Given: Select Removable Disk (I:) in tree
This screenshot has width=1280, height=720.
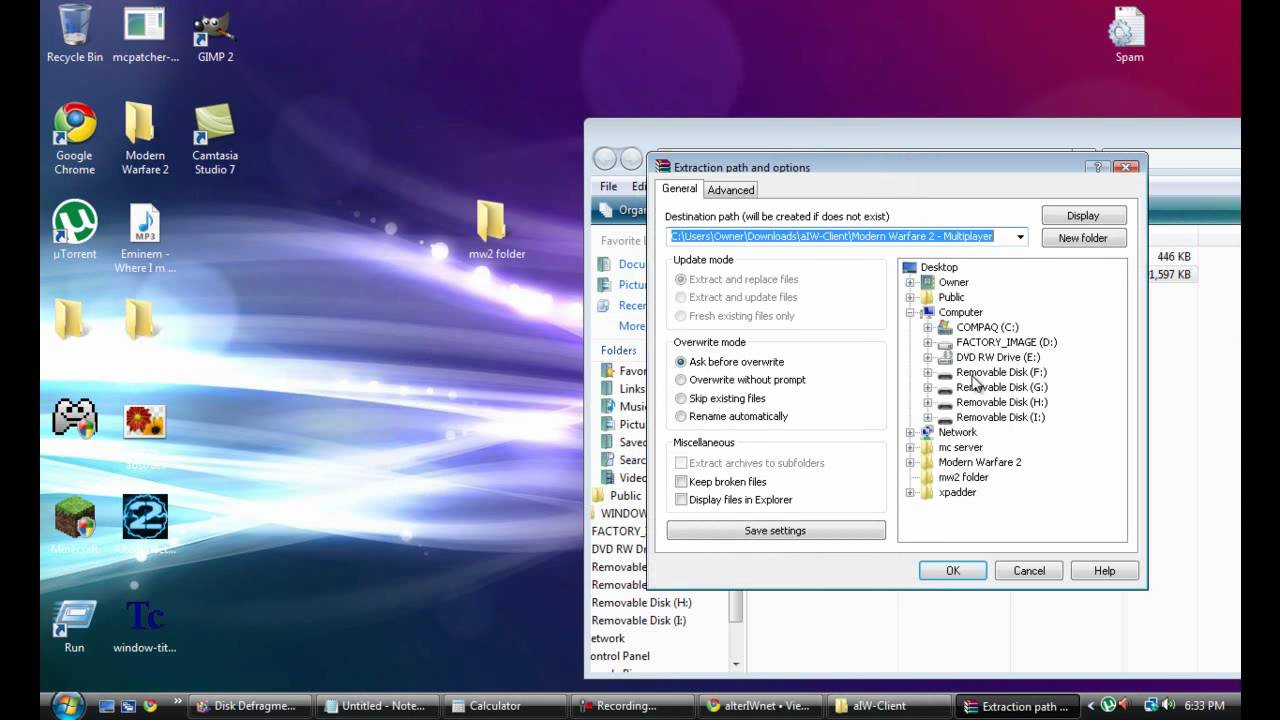Looking at the screenshot, I should [x=1000, y=417].
